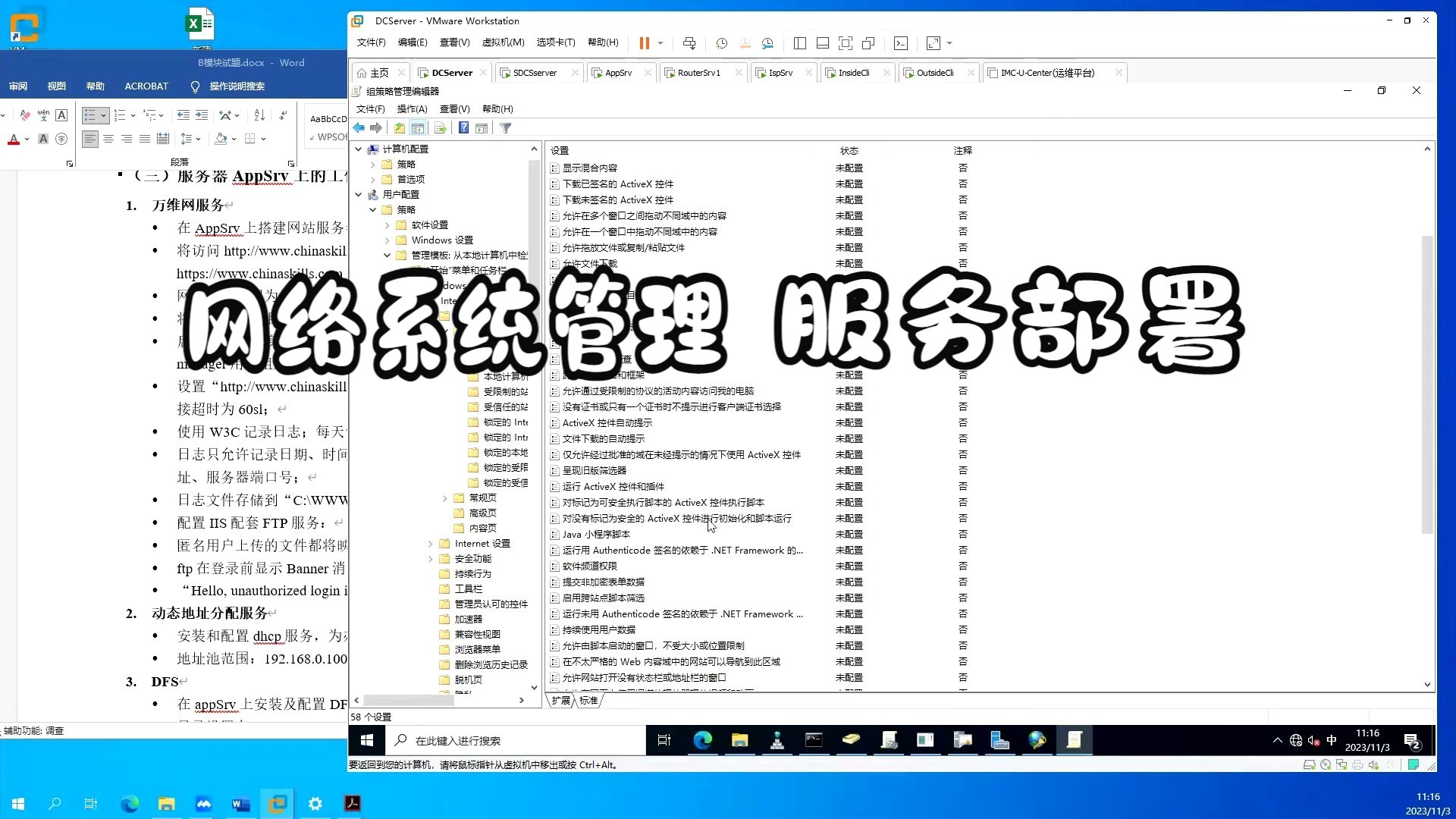
Task: Open the 虚拟机(M) menu in VMware
Action: 503,42
